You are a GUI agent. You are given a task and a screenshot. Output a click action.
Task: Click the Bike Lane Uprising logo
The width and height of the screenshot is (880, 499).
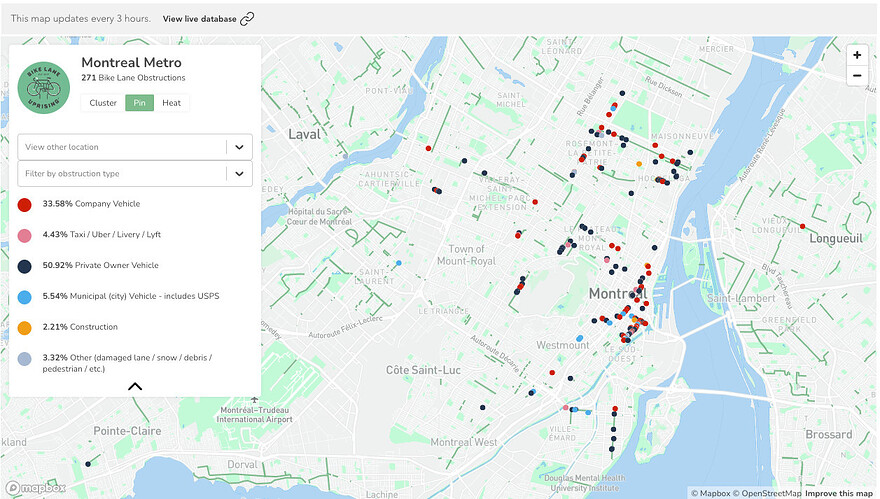click(x=45, y=84)
